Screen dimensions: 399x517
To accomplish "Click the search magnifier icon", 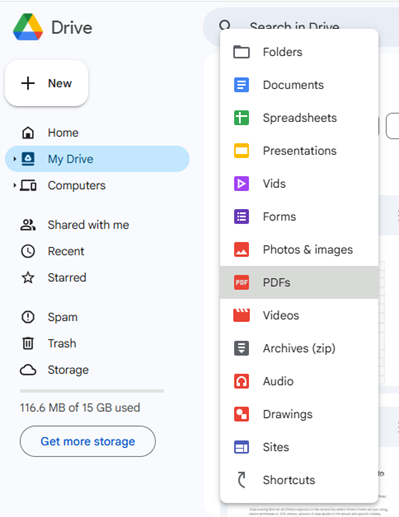I will pyautogui.click(x=225, y=25).
